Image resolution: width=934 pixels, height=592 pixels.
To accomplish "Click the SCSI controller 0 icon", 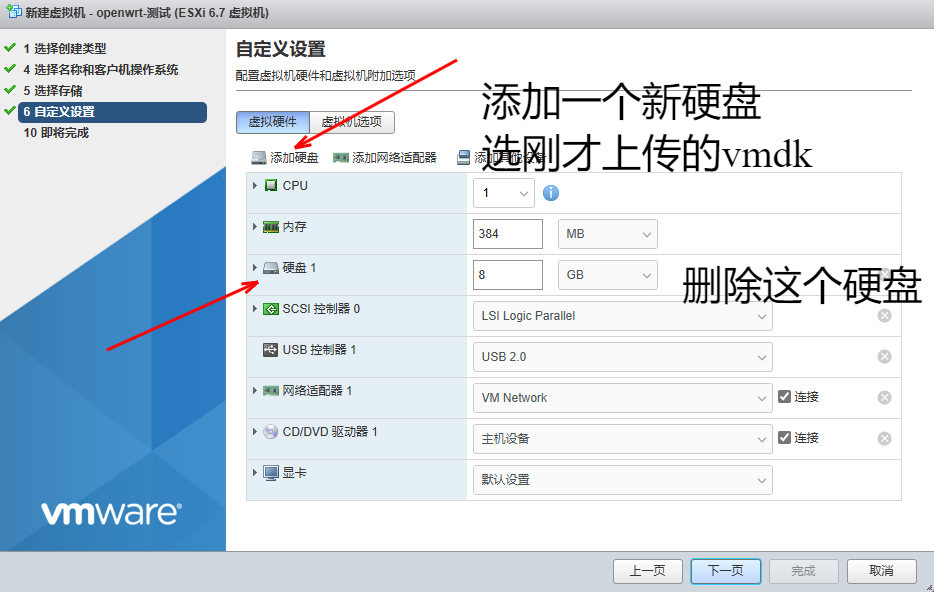I will [271, 309].
